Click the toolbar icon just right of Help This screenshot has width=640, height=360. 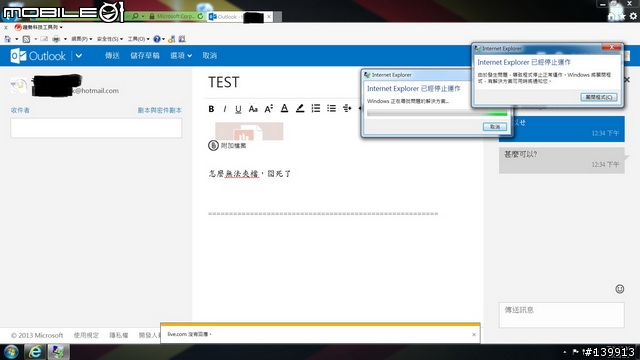172,39
